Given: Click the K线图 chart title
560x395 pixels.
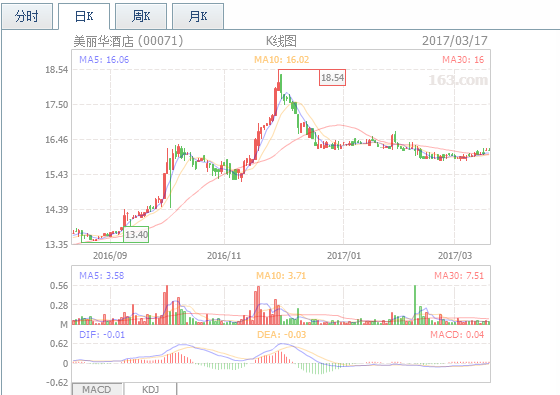Looking at the screenshot, I should [281, 41].
